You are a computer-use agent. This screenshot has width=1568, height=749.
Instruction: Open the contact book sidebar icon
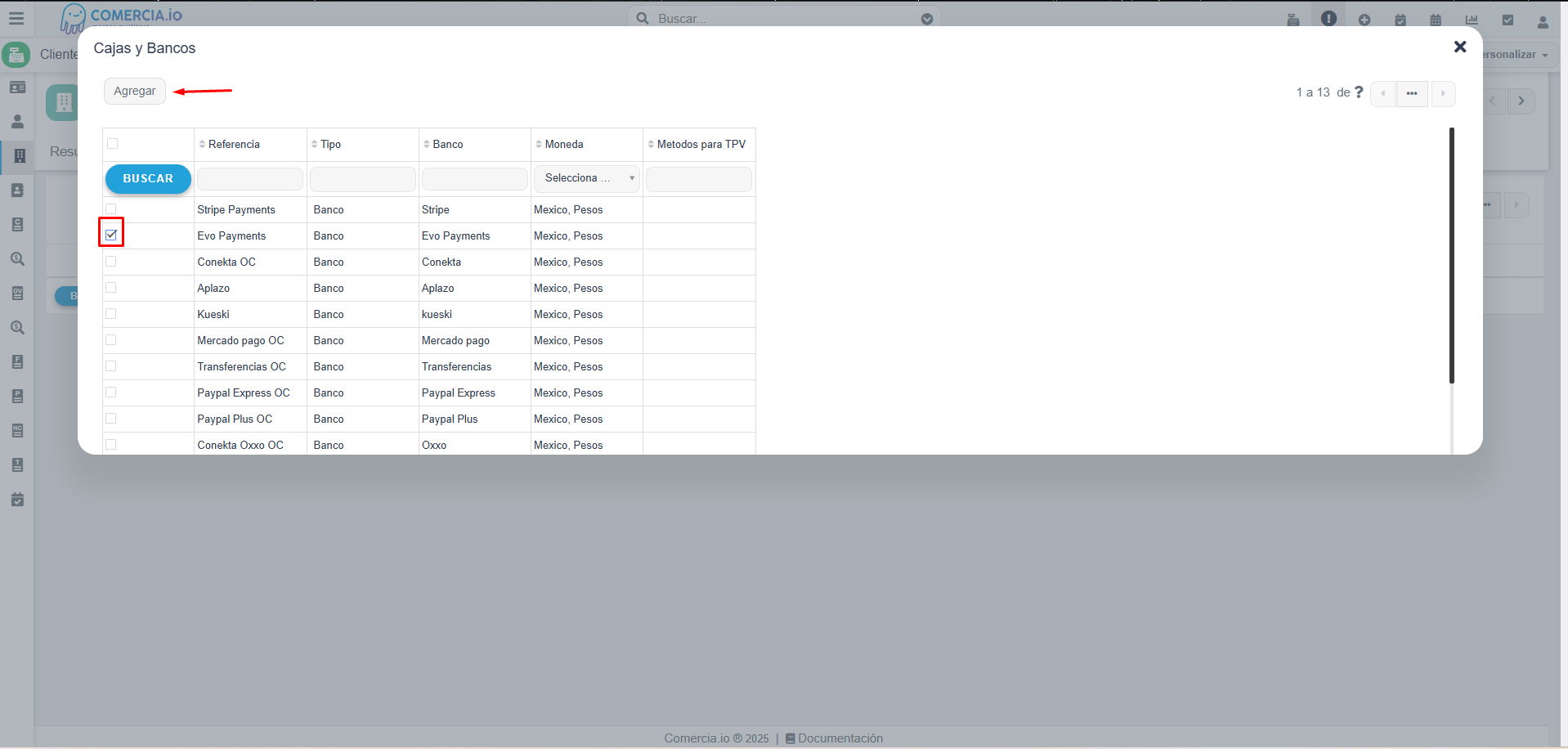pyautogui.click(x=17, y=191)
